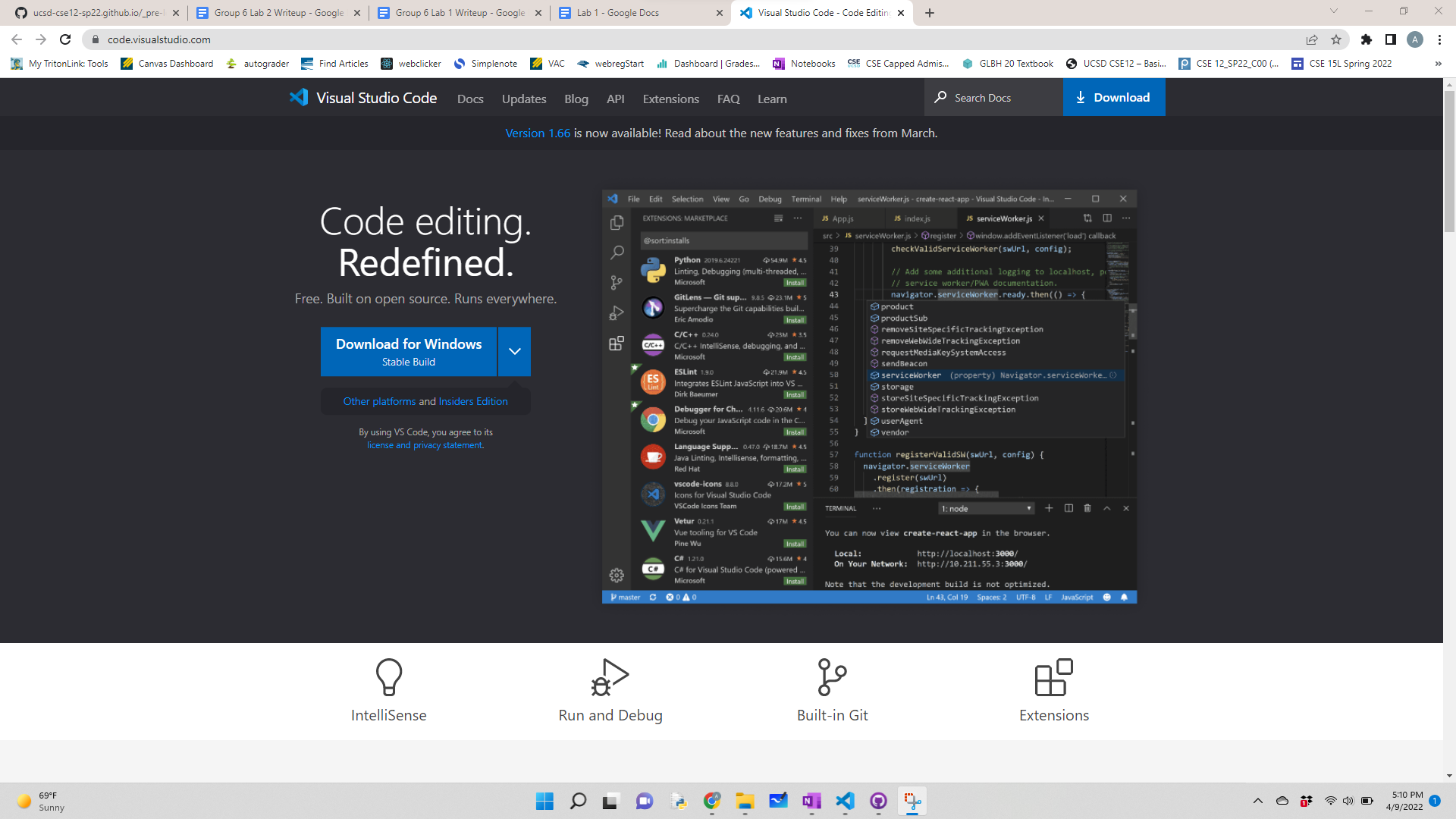Open license and privacy statement link

click(x=425, y=445)
